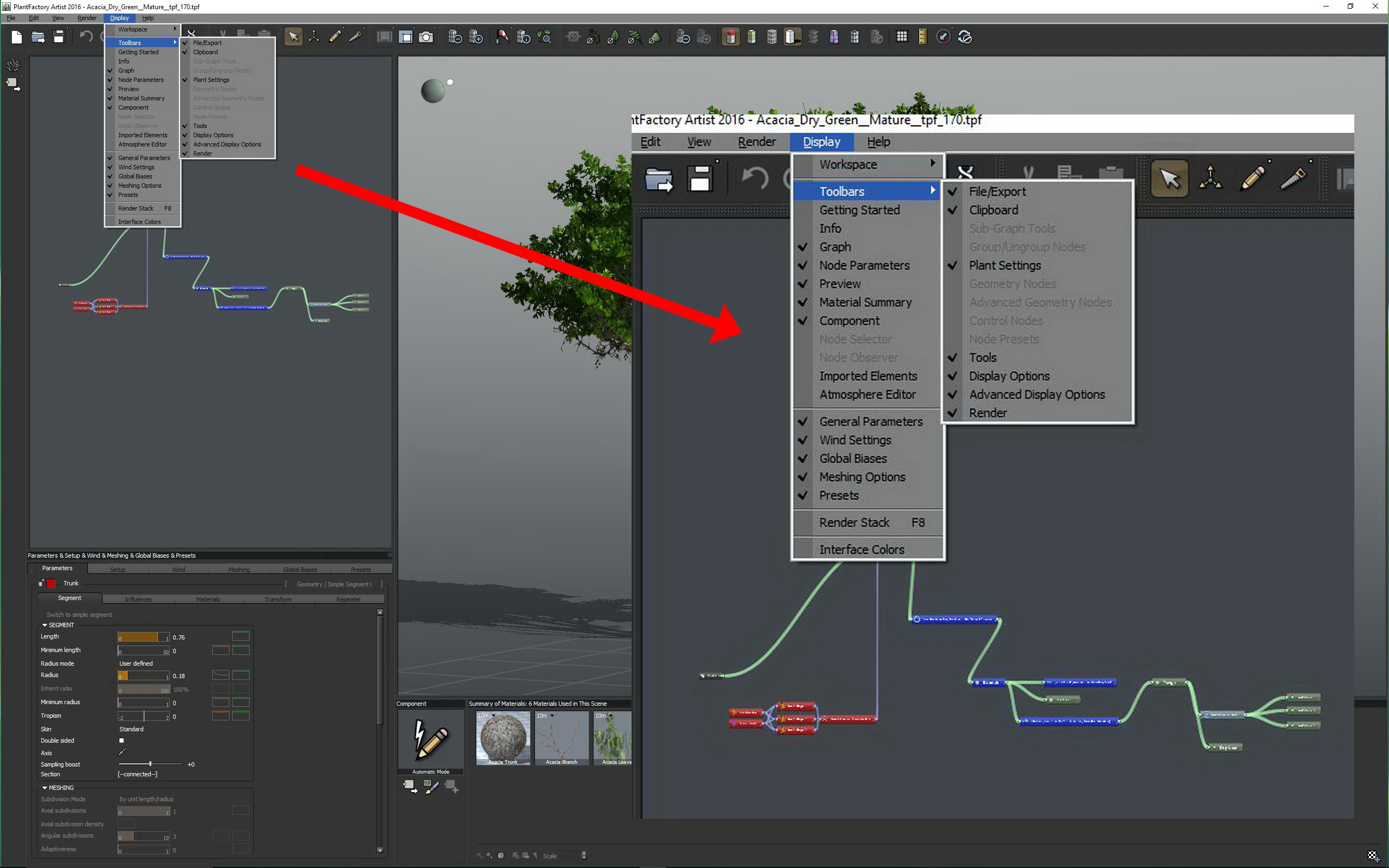Switch to the Influences tab
1389x868 pixels.
pyautogui.click(x=138, y=599)
